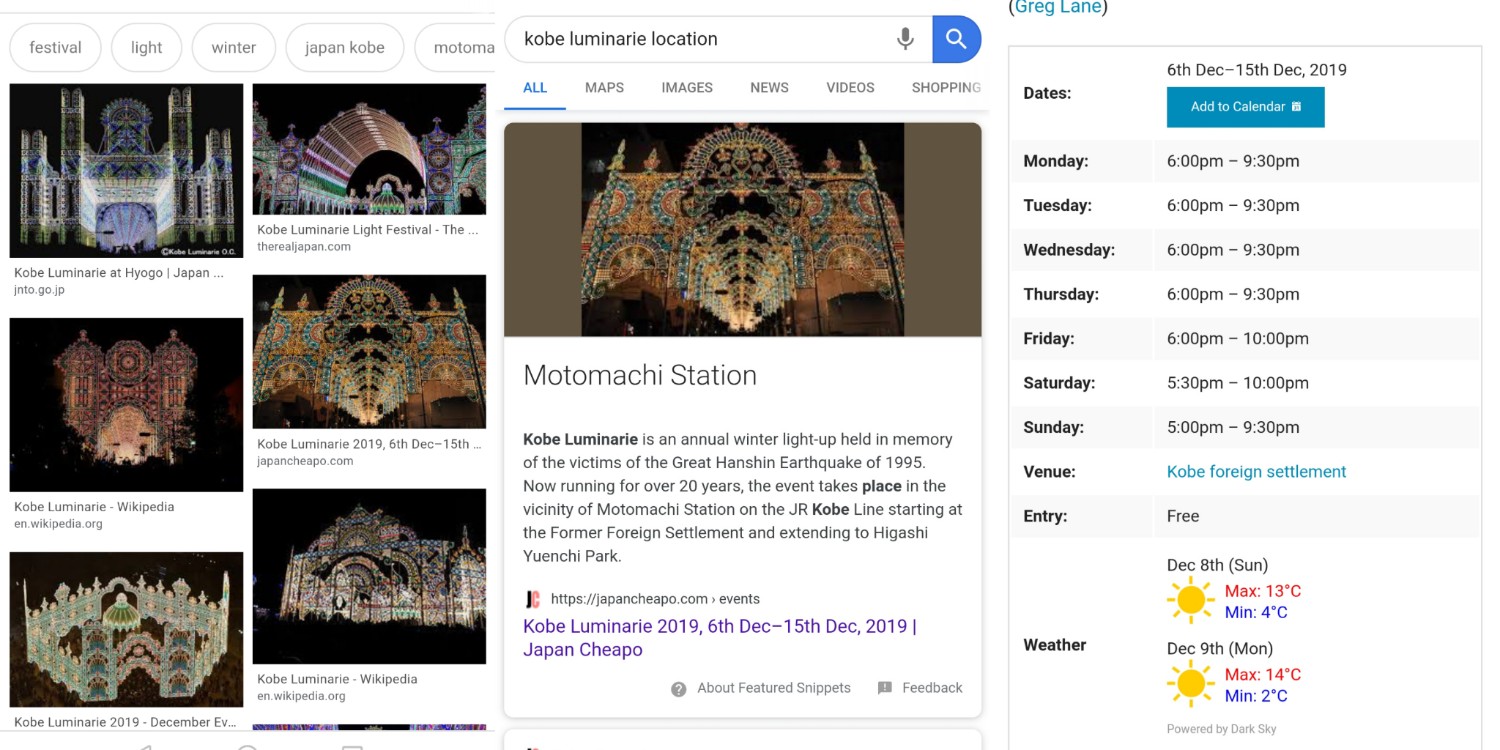Screen dimensions: 1500x750
Task: Click the Kobe Luminarie 2019, 6th Dec–15th caption
Action: point(369,444)
